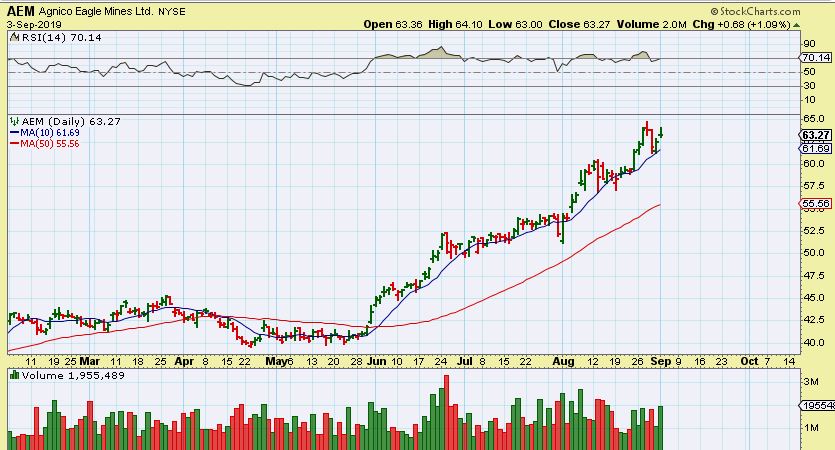Click the Jun label on the date axis
Screen dimensions: 835x450
pyautogui.click(x=376, y=361)
